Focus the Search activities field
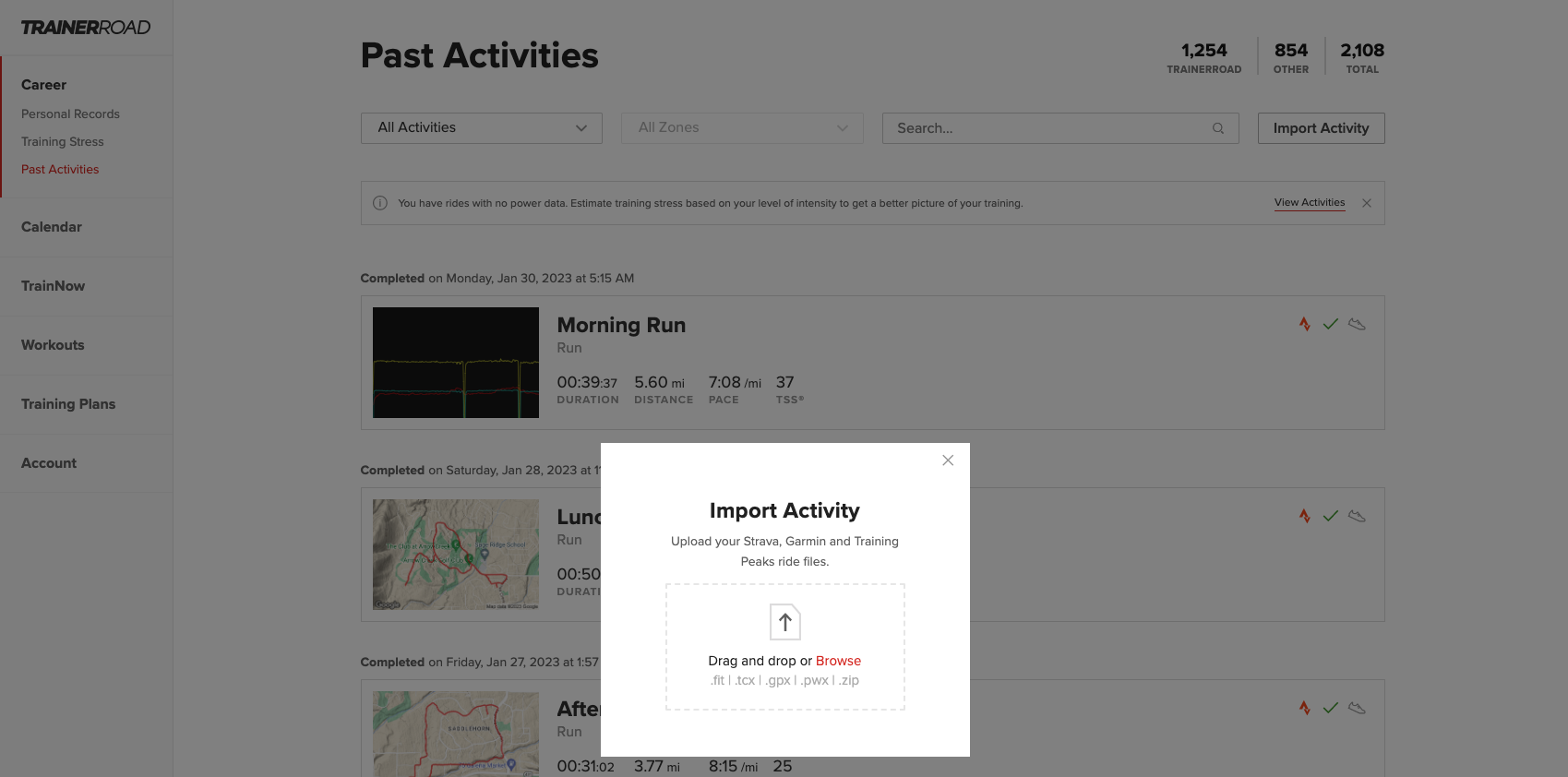This screenshot has width=1568, height=777. click(1060, 128)
